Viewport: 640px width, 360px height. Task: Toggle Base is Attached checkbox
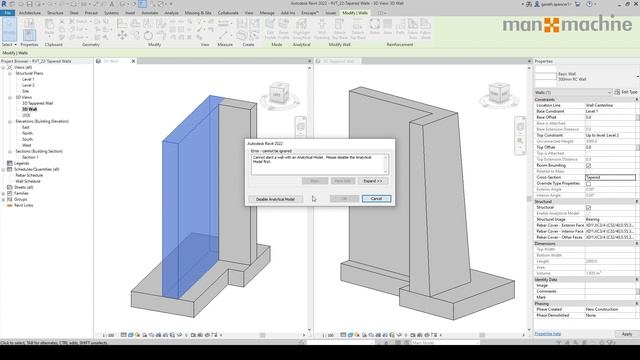(x=588, y=123)
